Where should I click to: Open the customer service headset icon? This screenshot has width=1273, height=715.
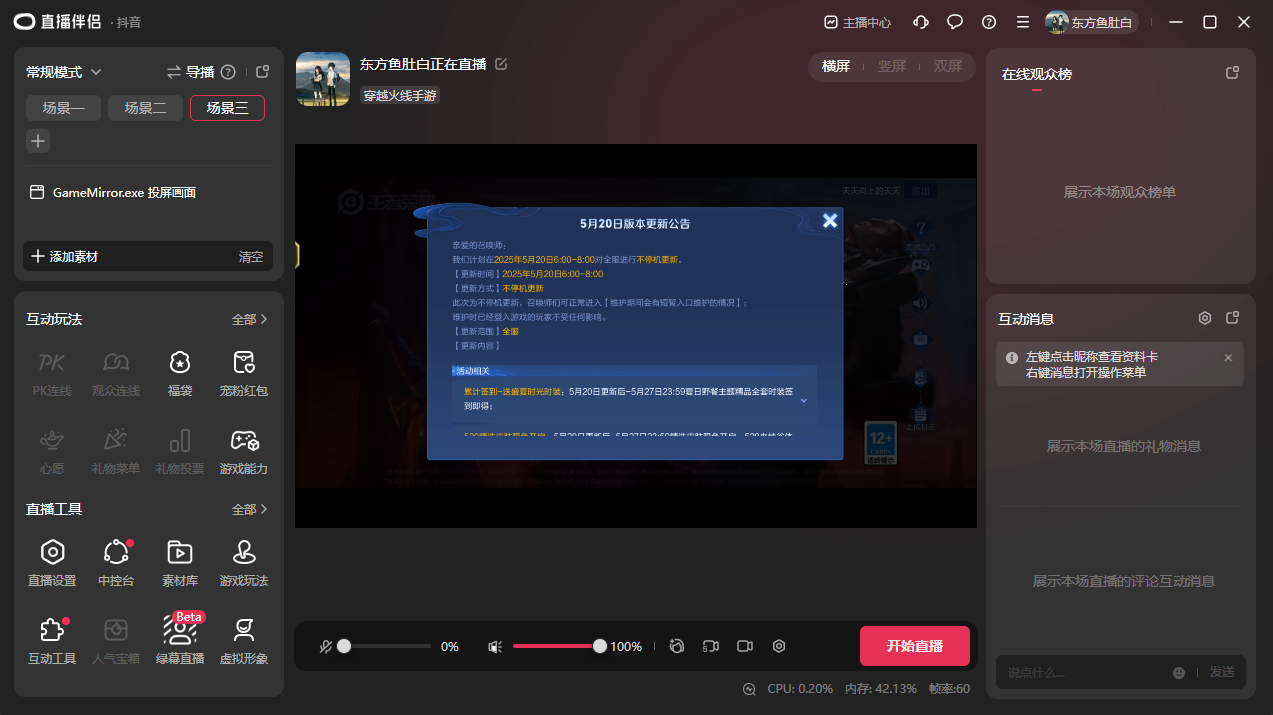coord(922,22)
